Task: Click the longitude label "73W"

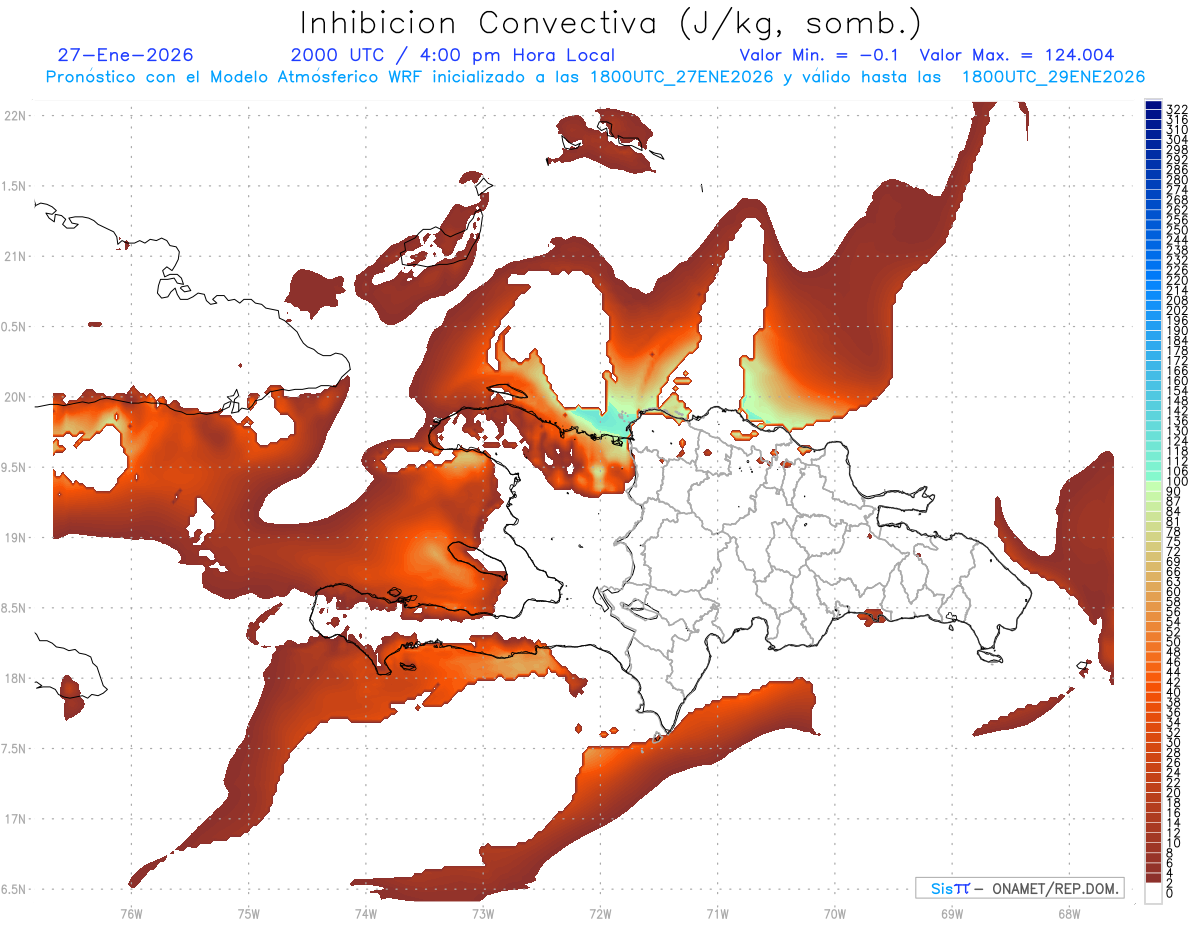Action: 483,913
